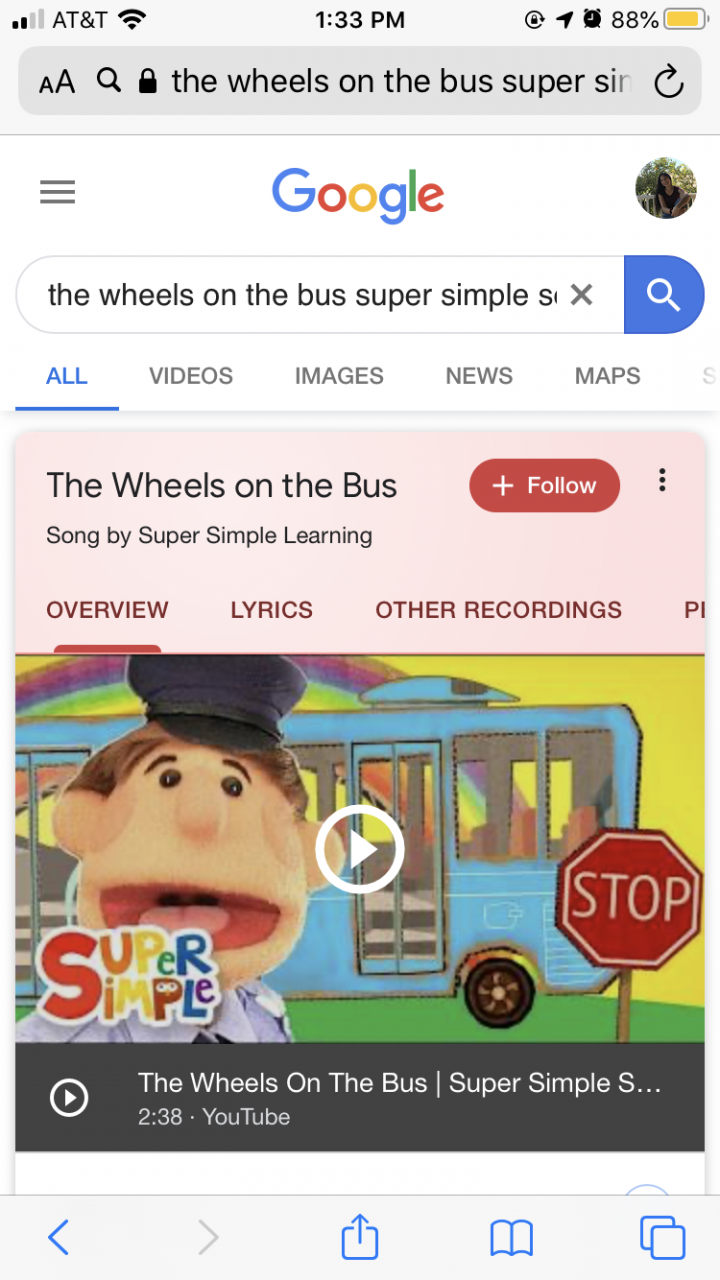Show open Safari tabs switcher
This screenshot has width=720, height=1280.
[662, 1238]
